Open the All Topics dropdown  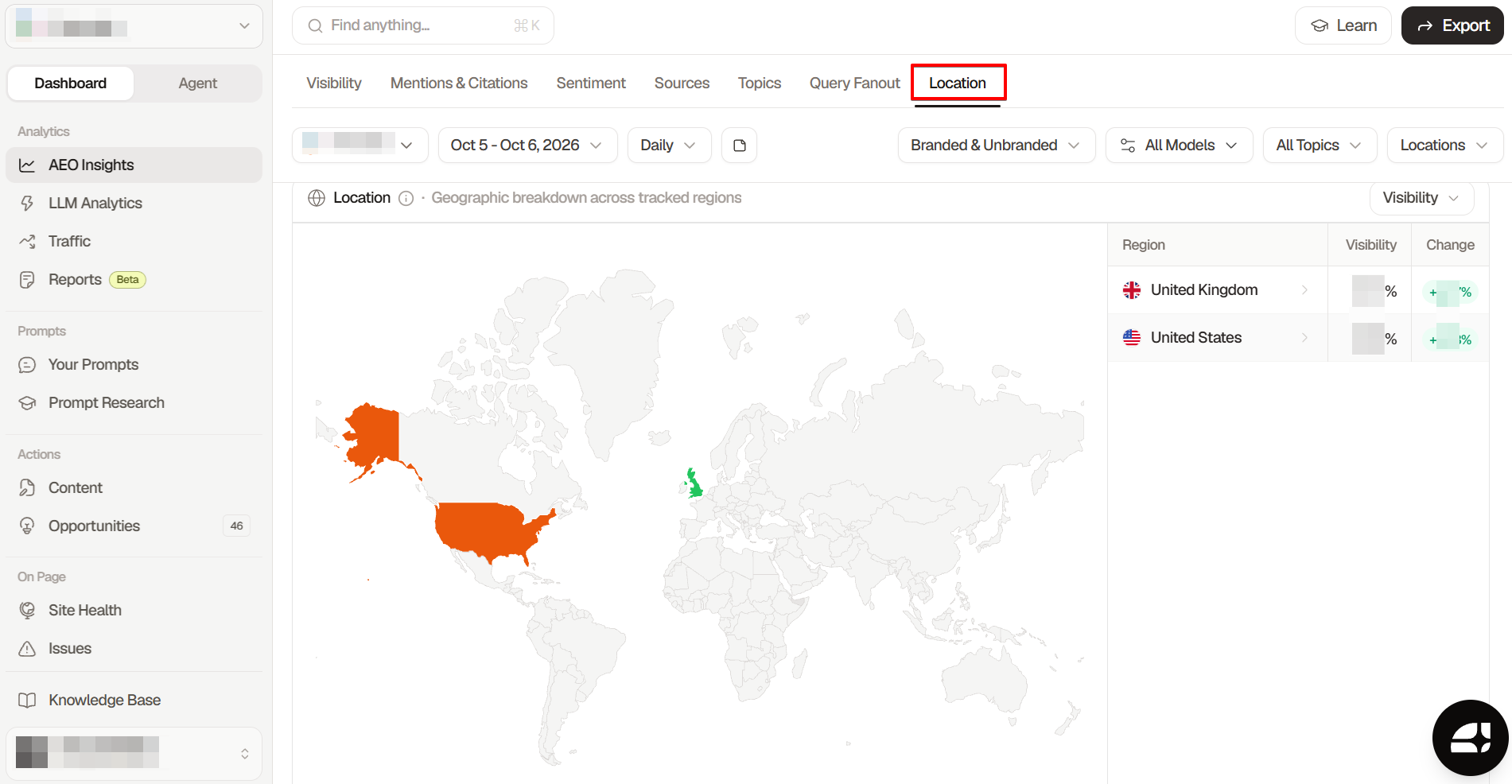click(x=1320, y=146)
